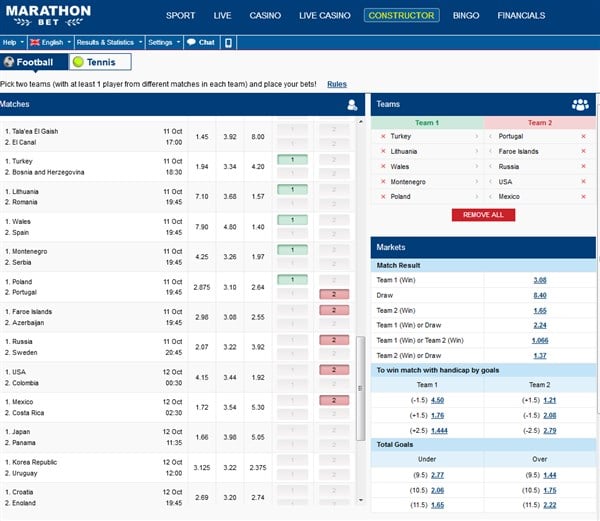600x521 pixels.
Task: Toggle USA Team 2 selection button
Action: 334,370
